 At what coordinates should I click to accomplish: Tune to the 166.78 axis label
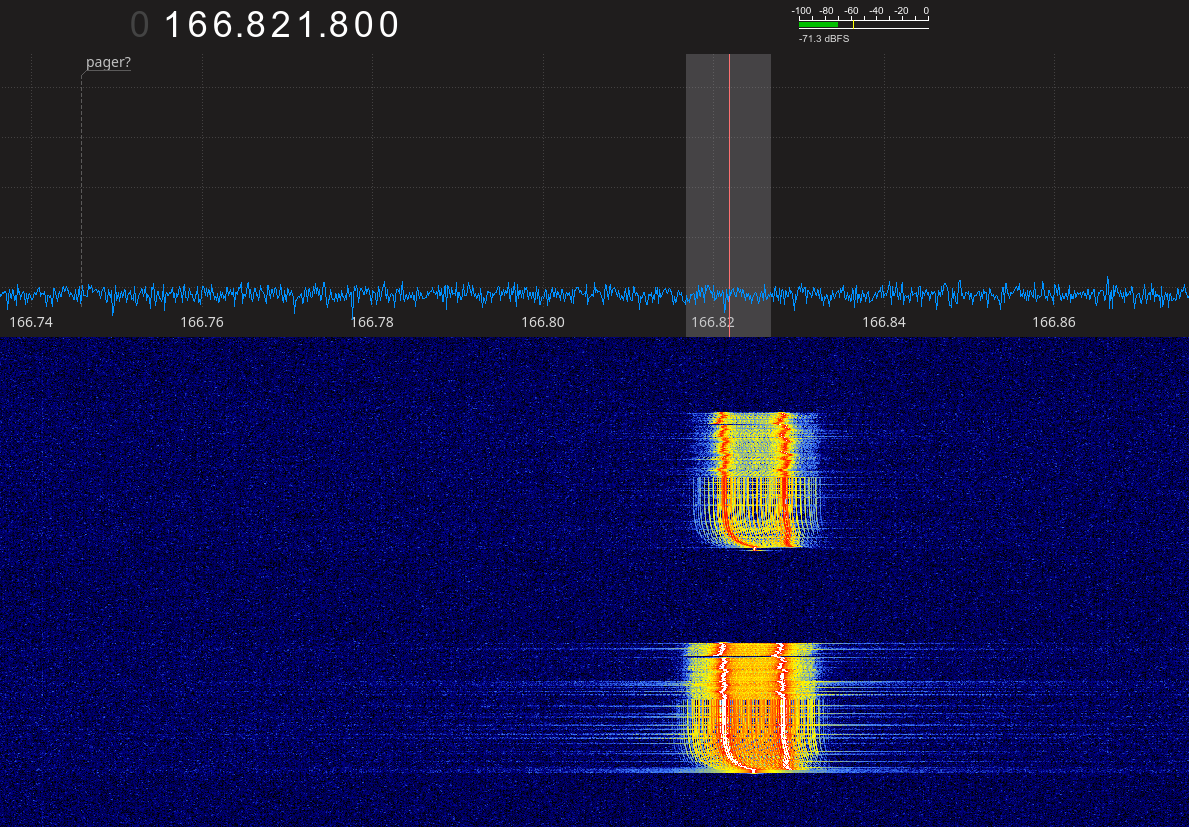372,322
